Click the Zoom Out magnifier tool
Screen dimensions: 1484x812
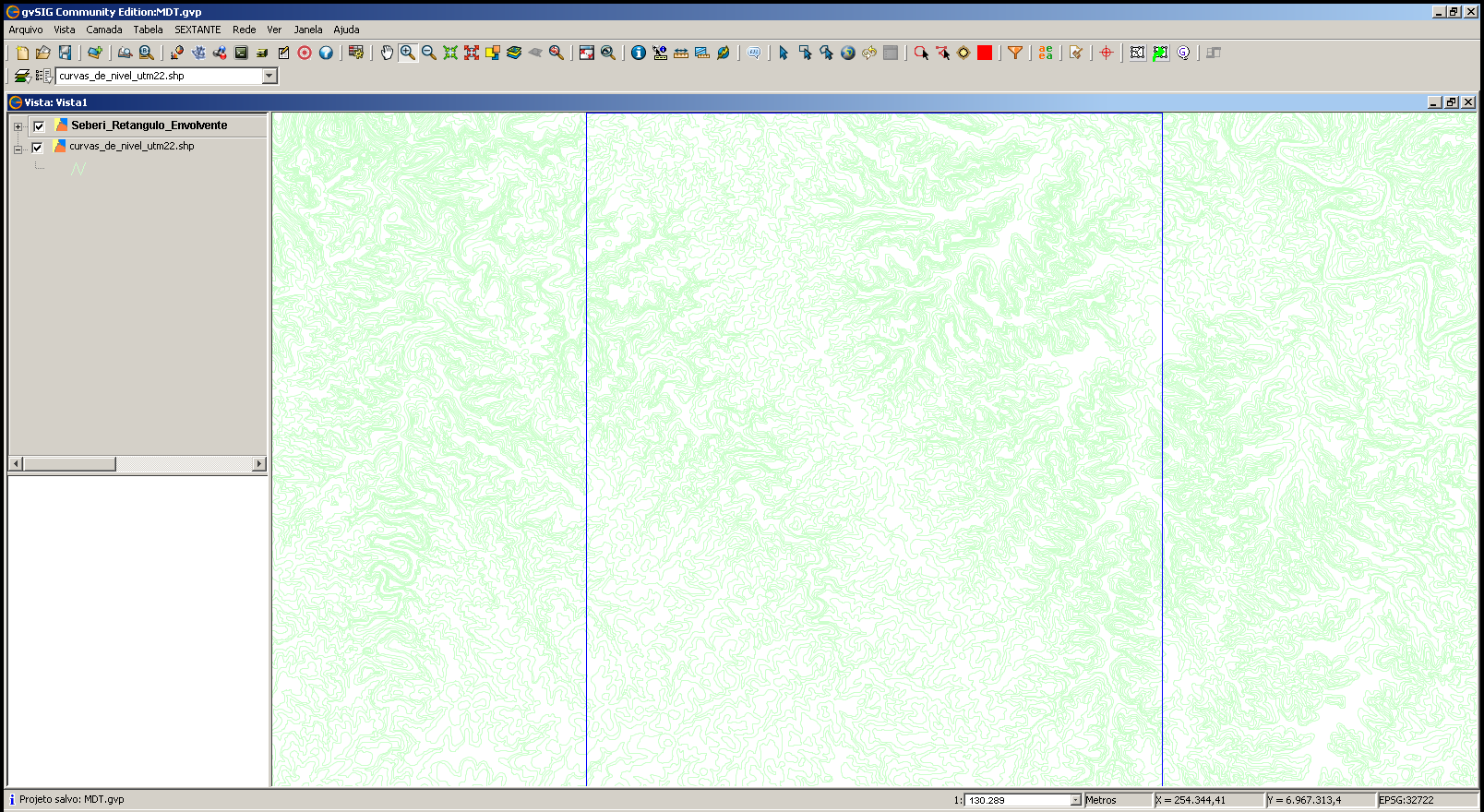click(x=429, y=53)
